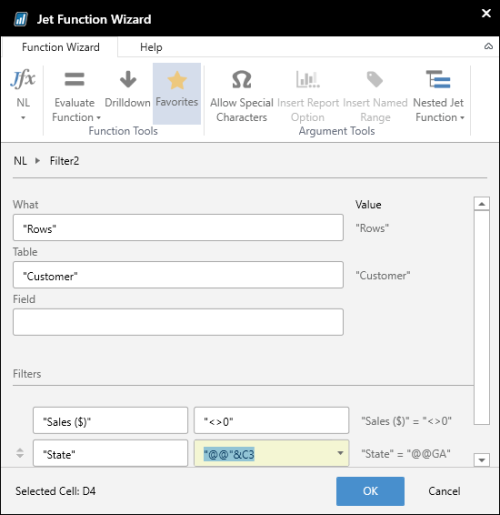Click the scrollbar up arrow
Viewport: 500px width, 515px height.
482,204
